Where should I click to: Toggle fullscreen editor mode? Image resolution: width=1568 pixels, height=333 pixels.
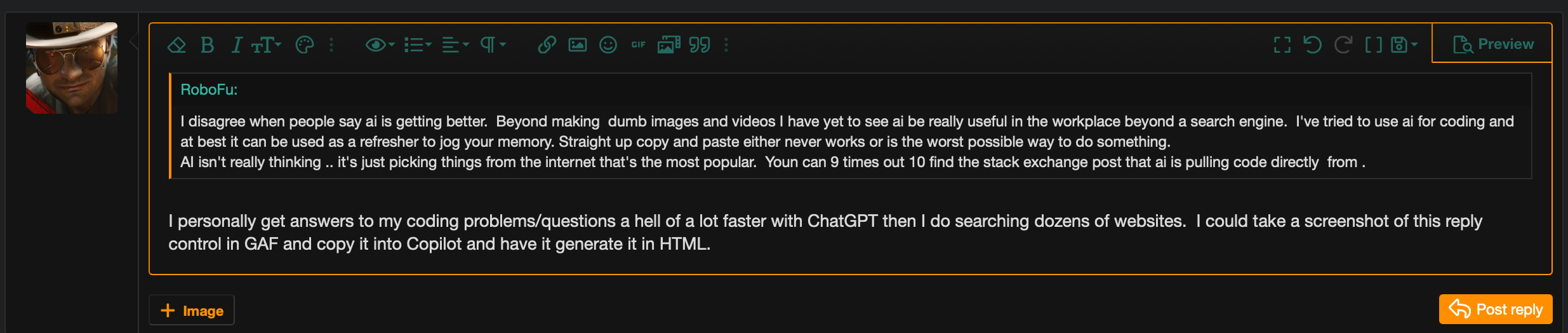[1282, 45]
